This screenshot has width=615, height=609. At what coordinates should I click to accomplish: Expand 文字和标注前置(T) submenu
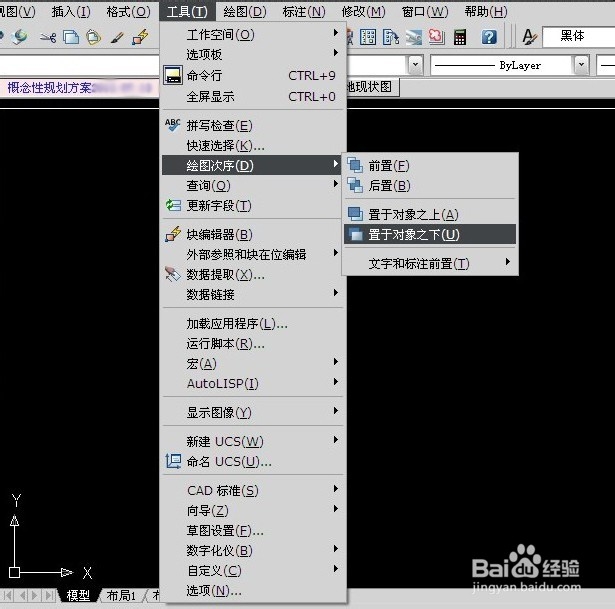click(430, 264)
